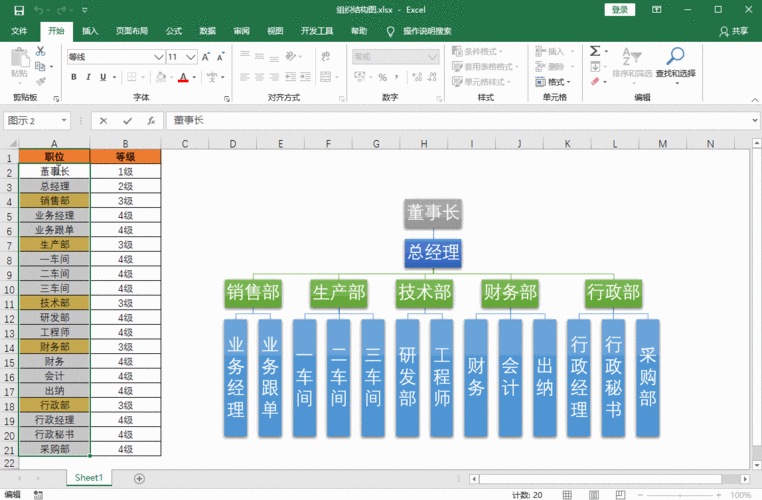762x500 pixels.
Task: Click the Increase Decimal icon
Action: click(x=417, y=77)
